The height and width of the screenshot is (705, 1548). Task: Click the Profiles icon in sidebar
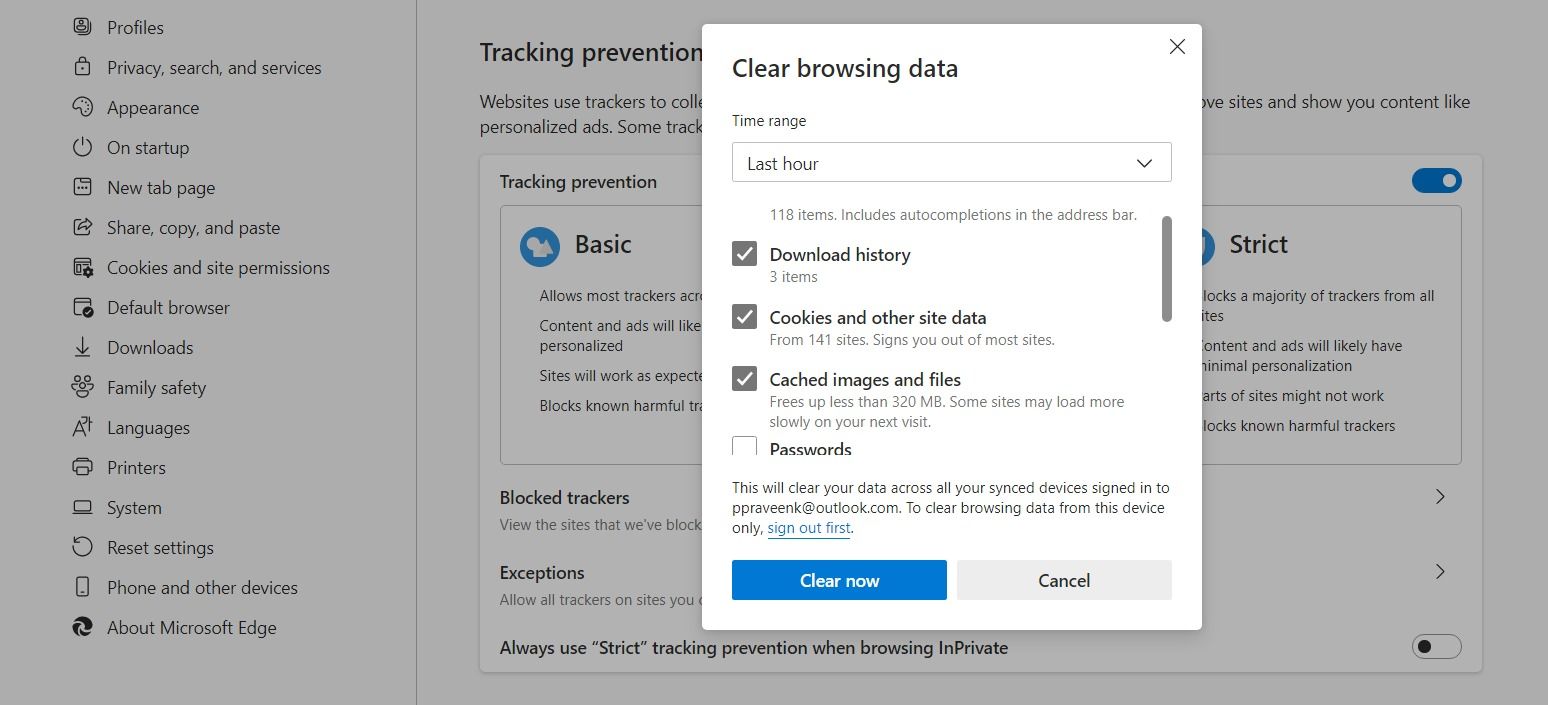[x=82, y=27]
